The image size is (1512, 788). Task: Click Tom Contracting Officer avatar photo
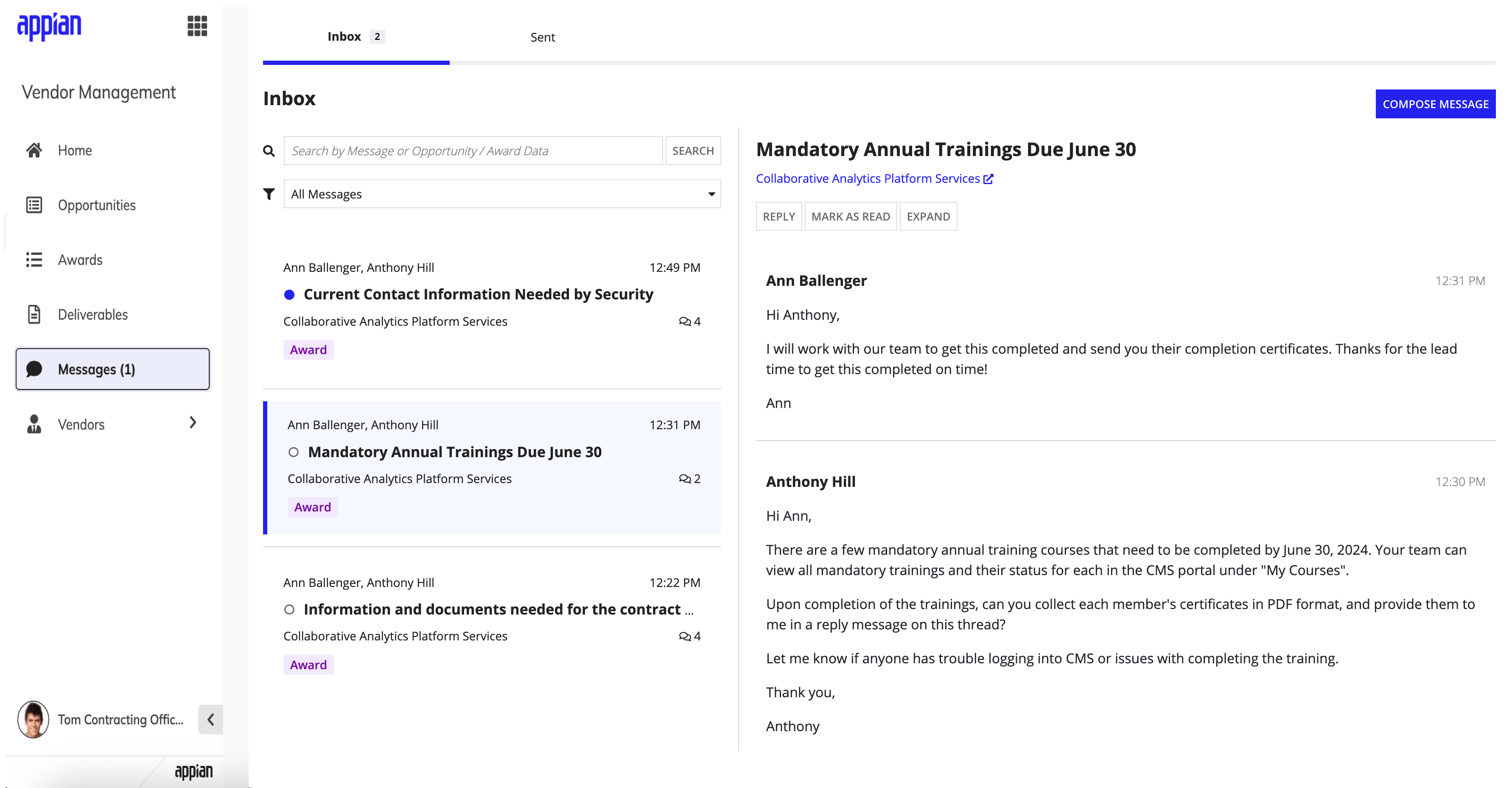[x=33, y=719]
